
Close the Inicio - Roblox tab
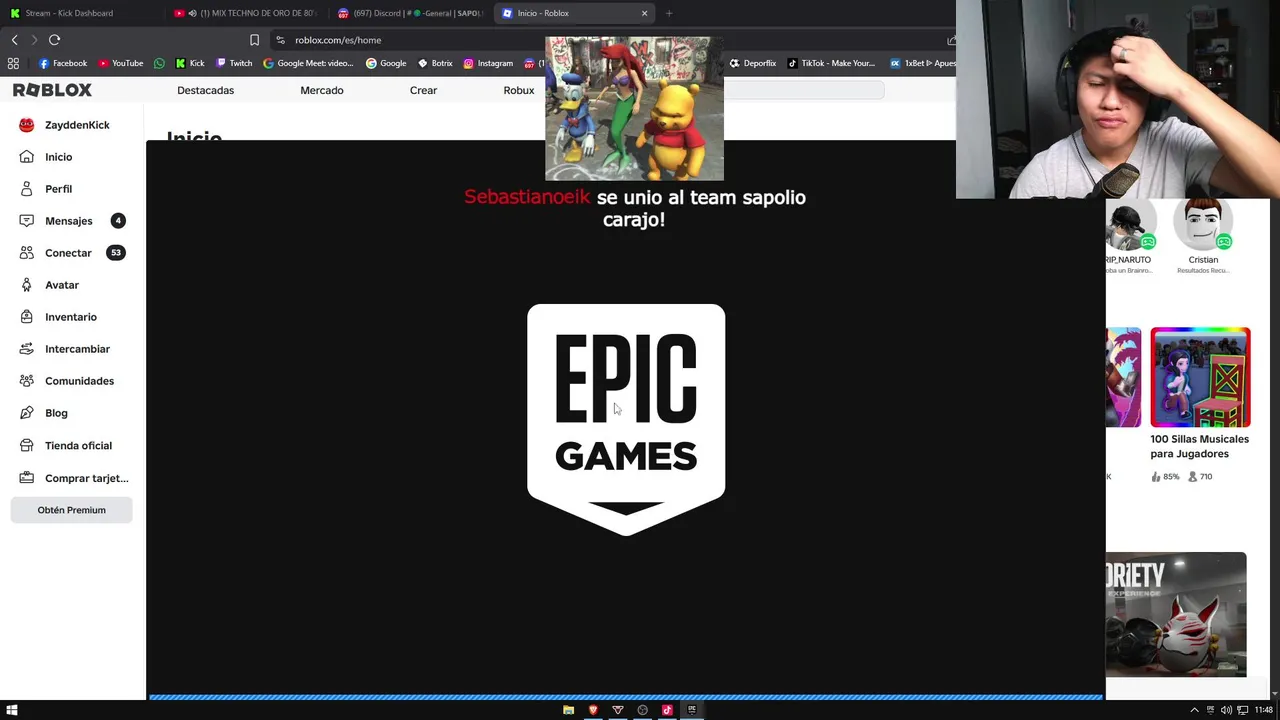point(644,13)
